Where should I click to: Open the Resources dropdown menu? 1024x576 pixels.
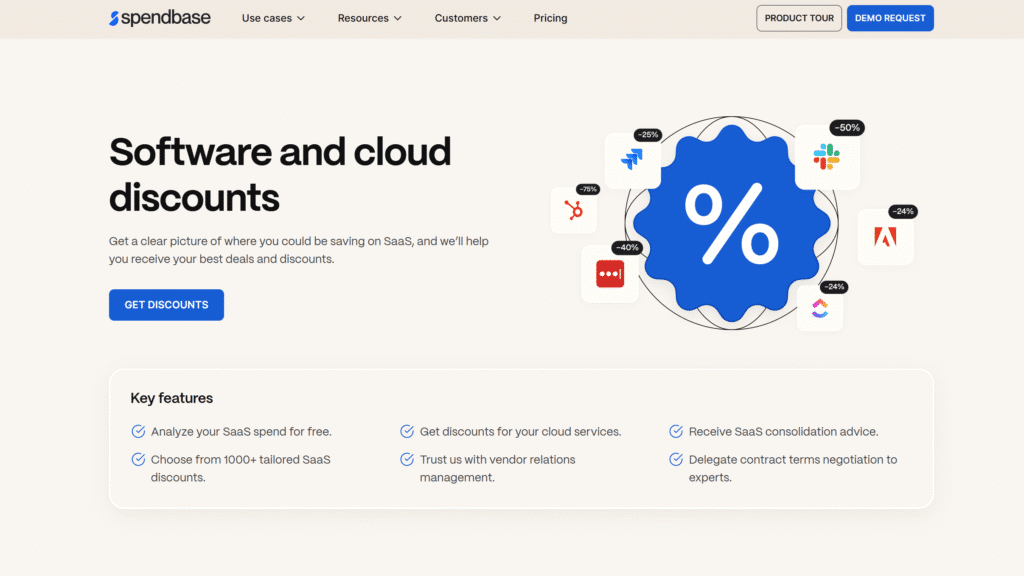point(369,18)
